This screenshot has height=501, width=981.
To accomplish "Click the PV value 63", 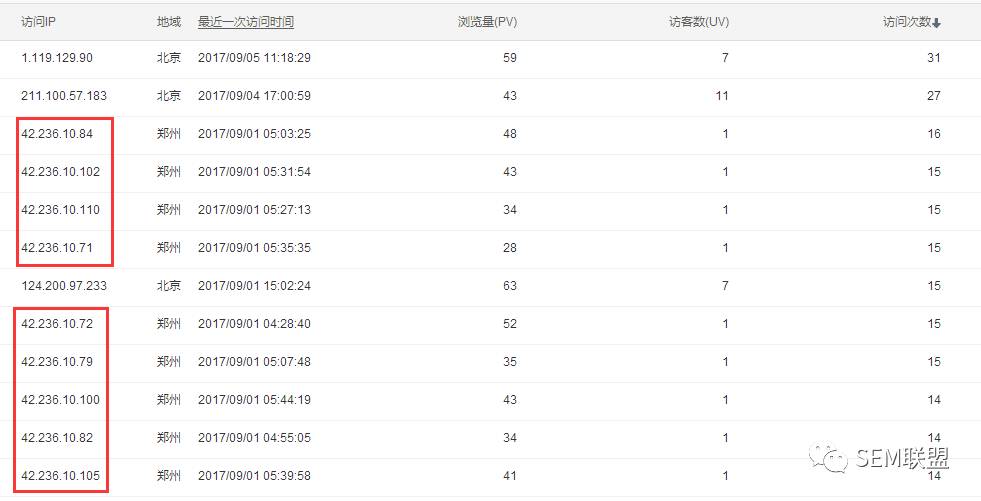I will pos(510,286).
